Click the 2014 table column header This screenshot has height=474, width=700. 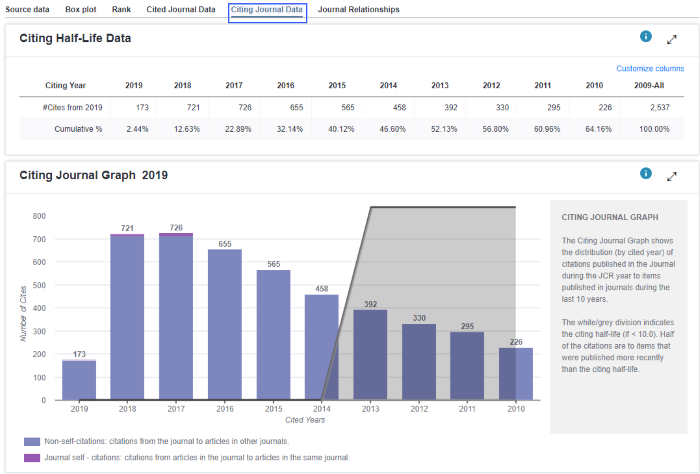point(388,85)
